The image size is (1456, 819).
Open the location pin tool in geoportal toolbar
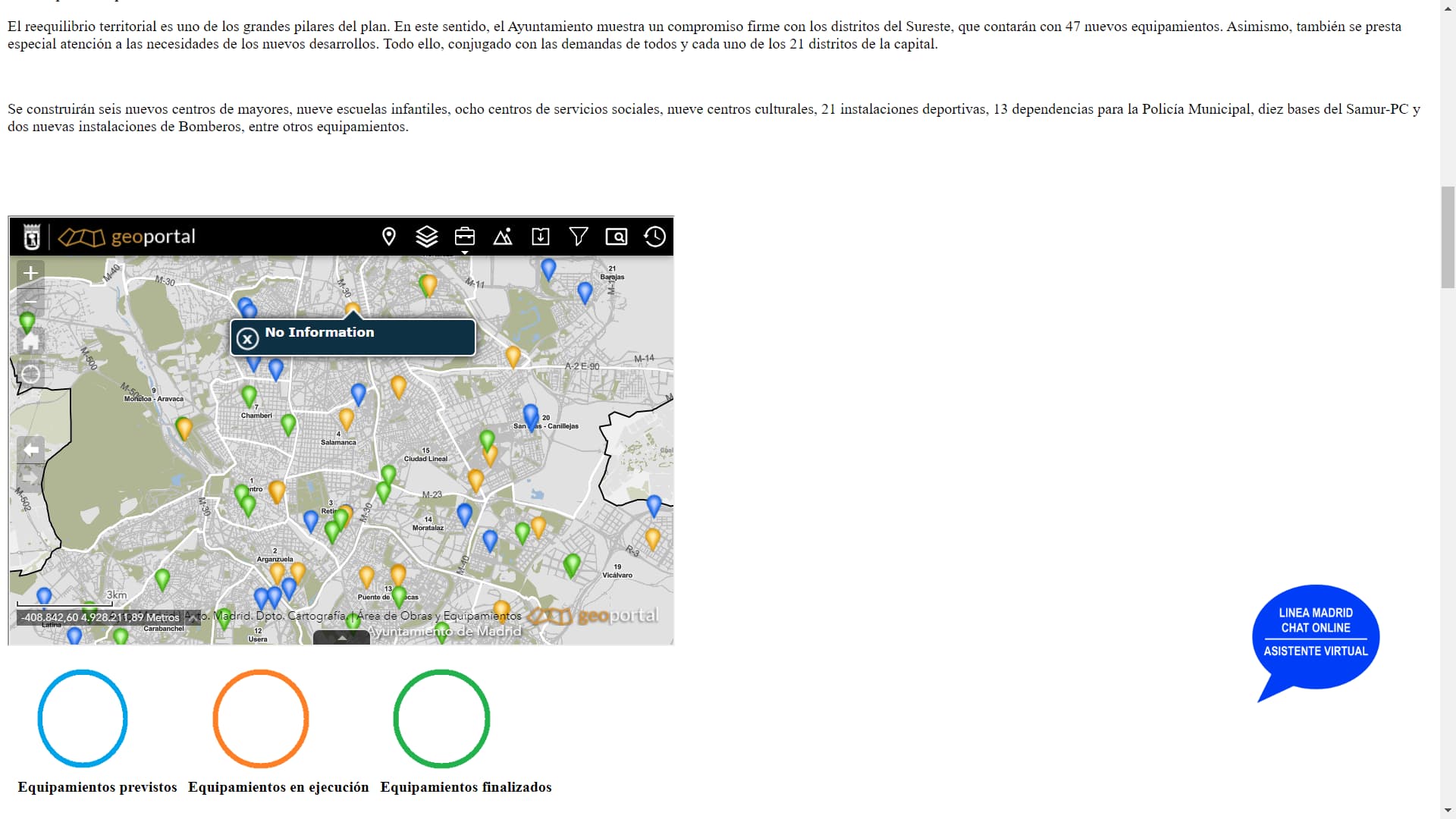click(389, 237)
